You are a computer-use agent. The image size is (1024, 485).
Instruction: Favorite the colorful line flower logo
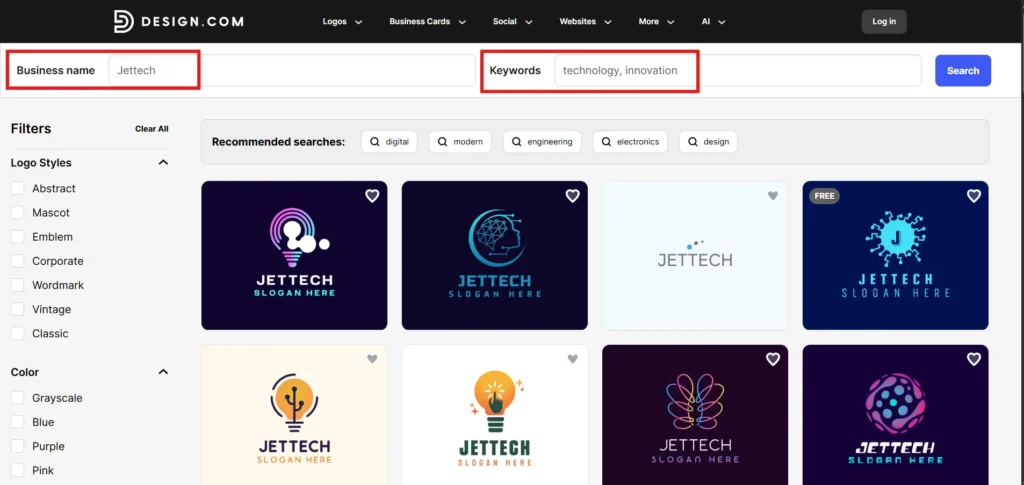click(772, 359)
